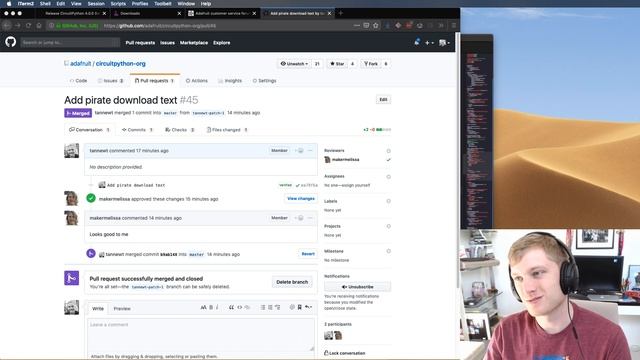Open options menu on makermelissa's comment
640x360 pixels.
(311, 218)
